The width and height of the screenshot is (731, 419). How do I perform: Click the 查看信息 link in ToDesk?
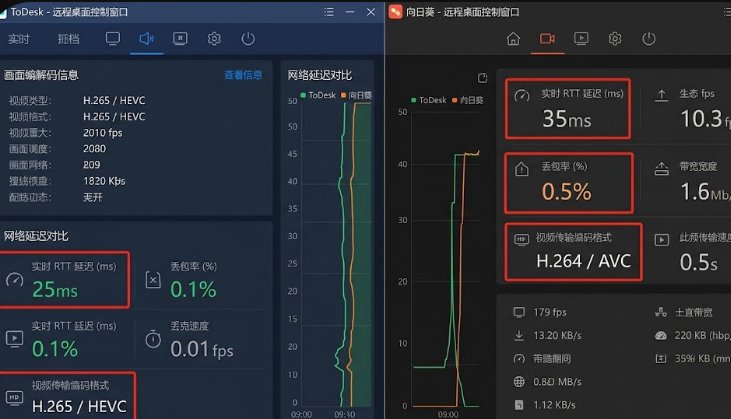click(243, 75)
